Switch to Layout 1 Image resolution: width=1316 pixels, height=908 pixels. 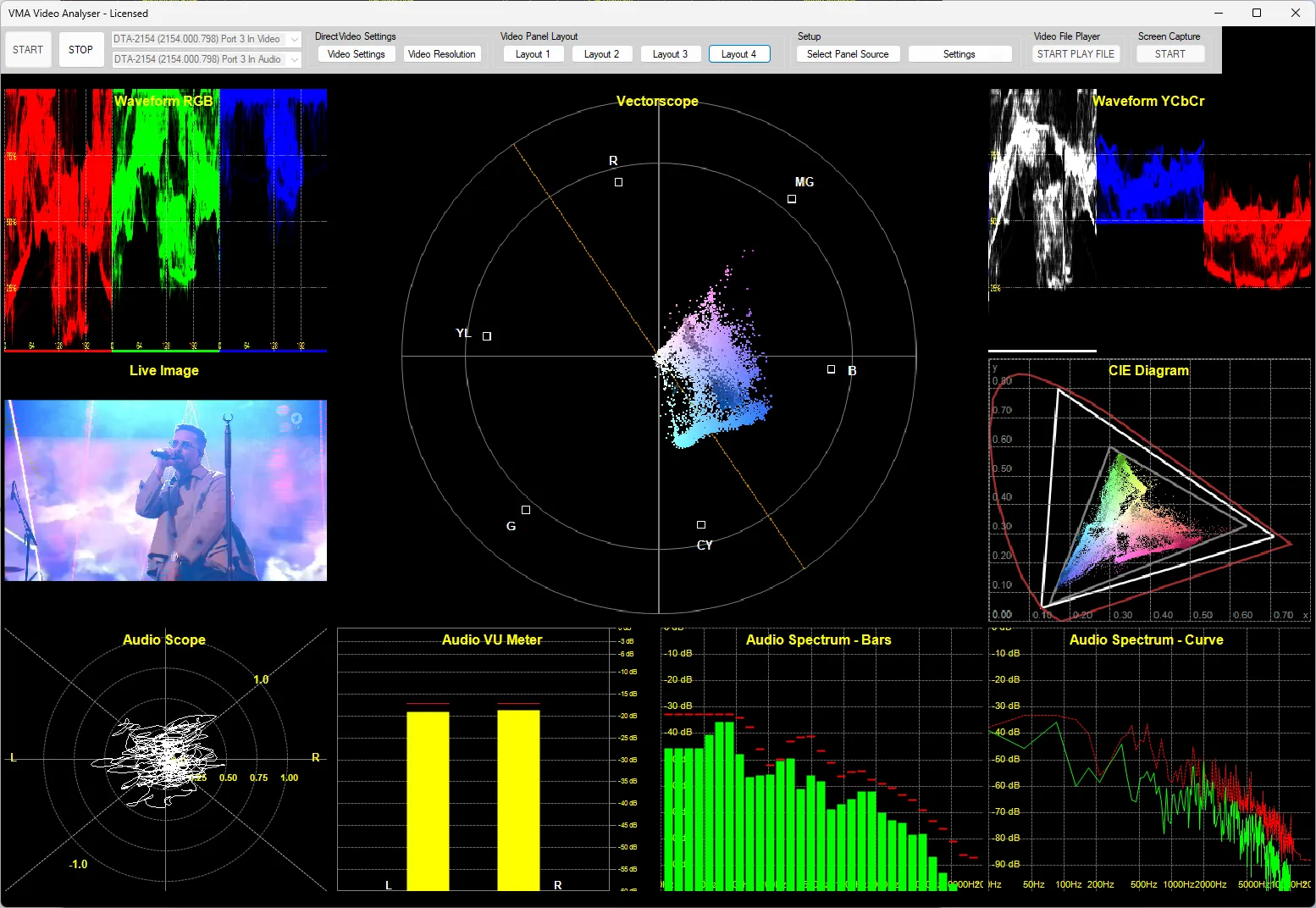tap(533, 54)
